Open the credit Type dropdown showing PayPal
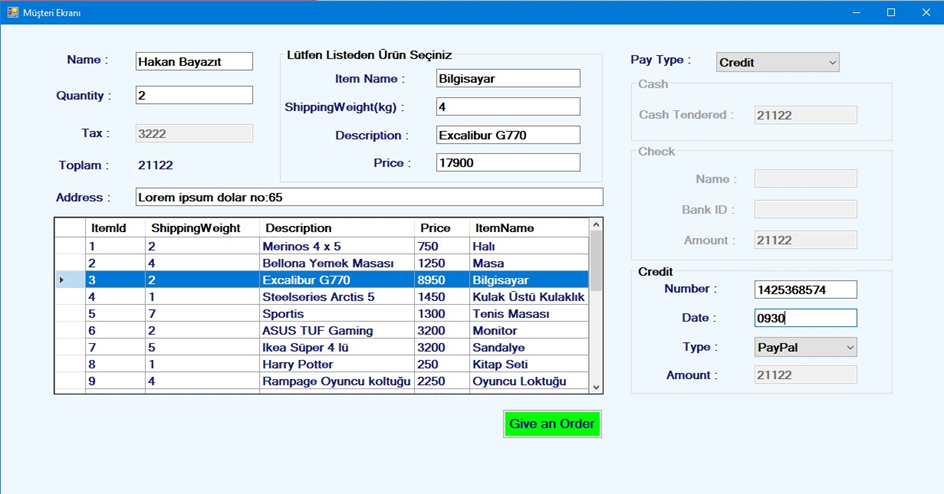This screenshot has width=944, height=494. click(806, 347)
